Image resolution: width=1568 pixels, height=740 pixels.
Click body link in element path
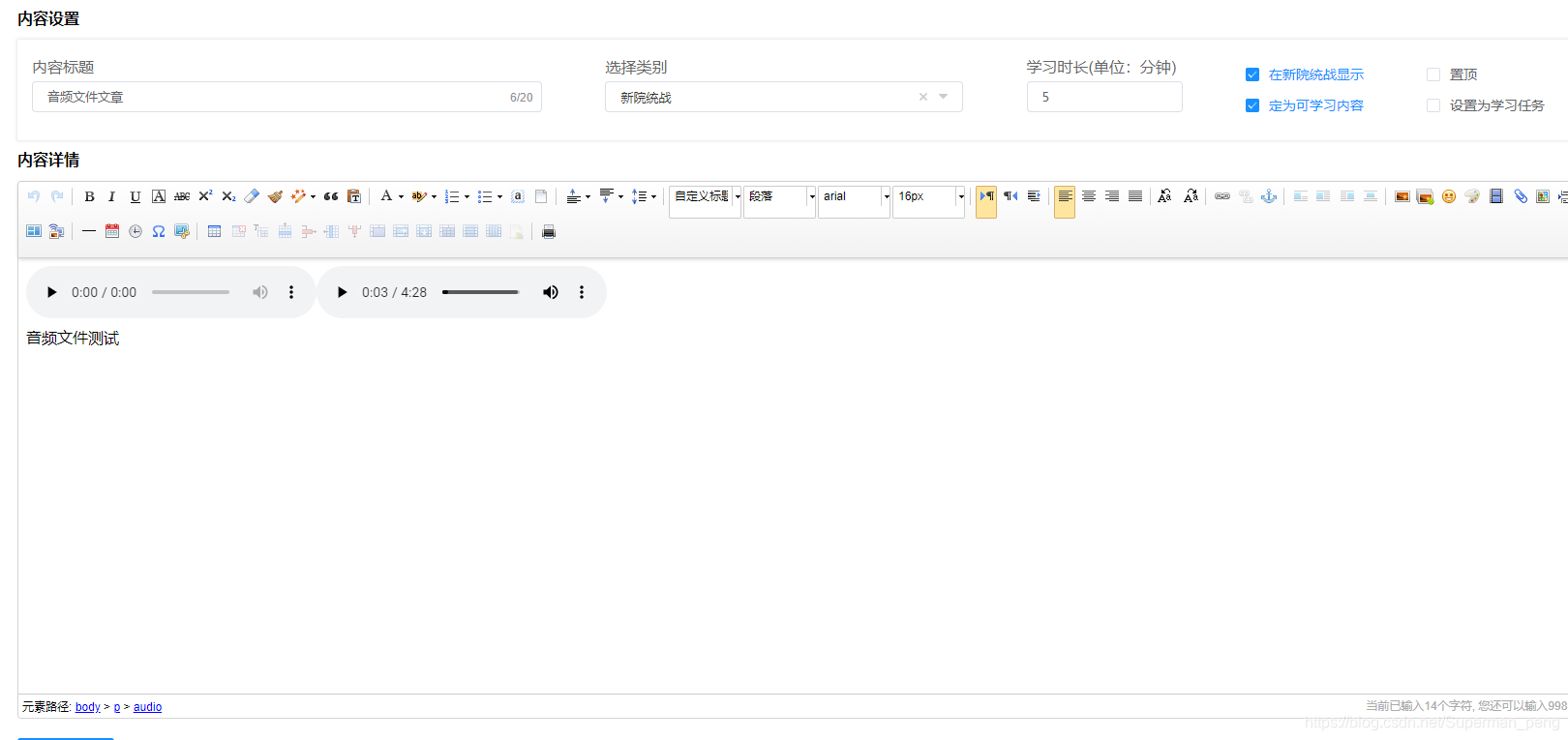88,707
